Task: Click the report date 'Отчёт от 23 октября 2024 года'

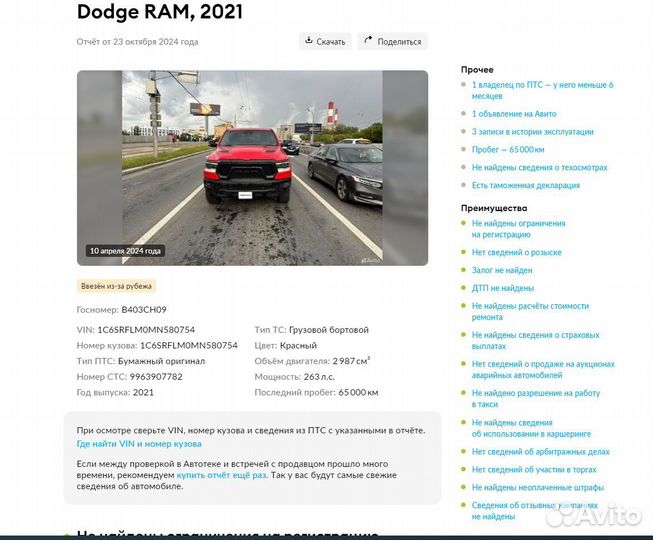Action: [137, 42]
